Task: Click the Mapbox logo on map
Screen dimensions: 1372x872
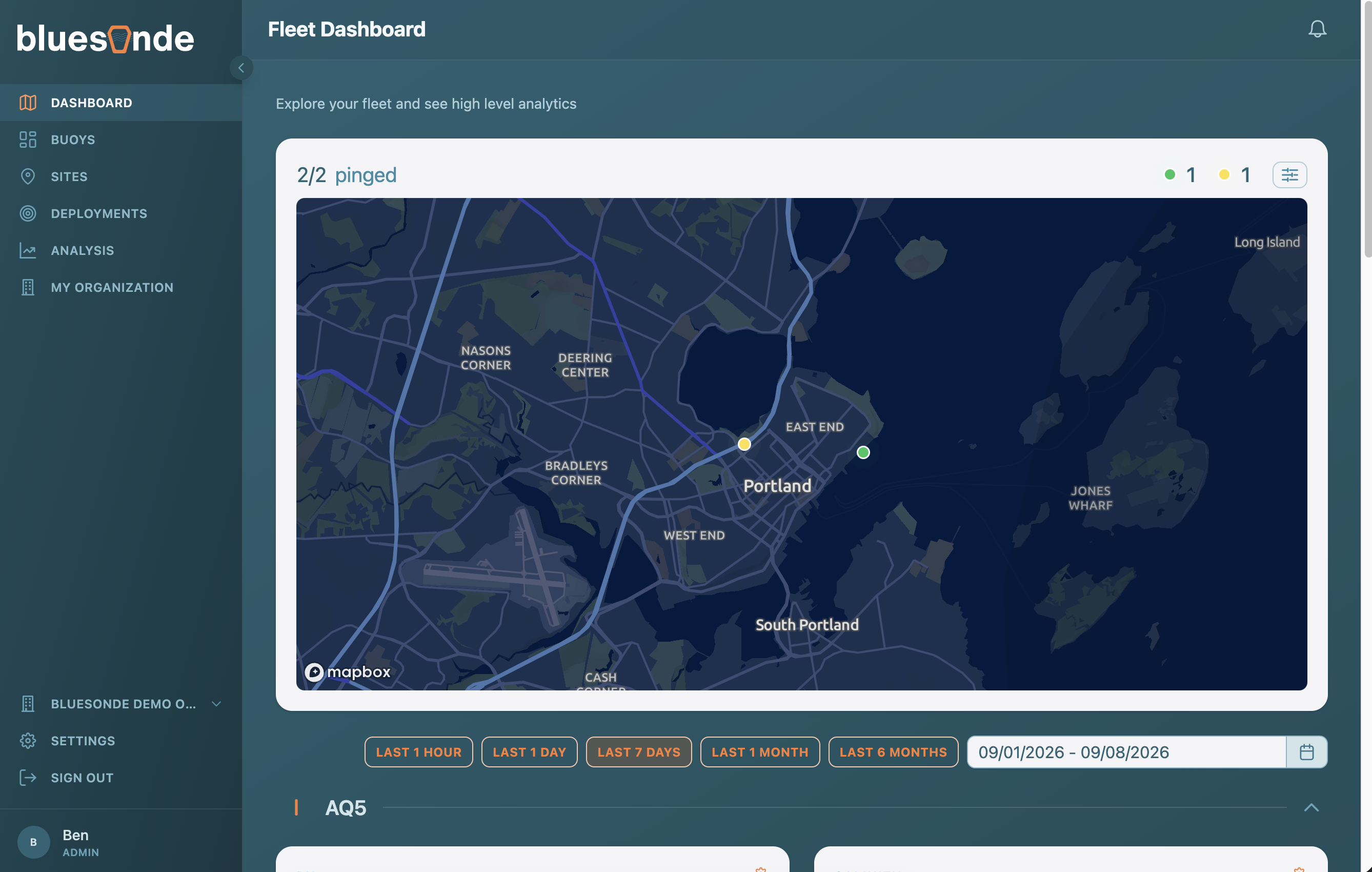Action: (348, 672)
